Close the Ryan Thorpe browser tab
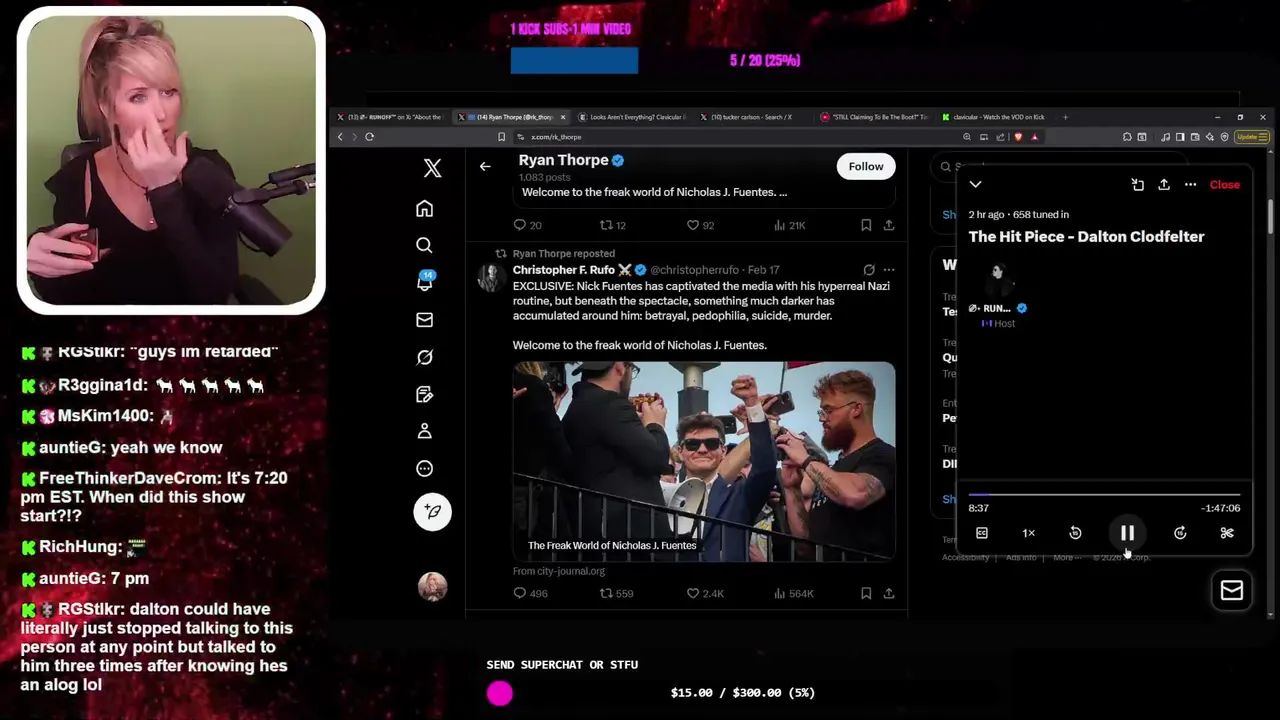This screenshot has width=1280, height=720. [563, 117]
